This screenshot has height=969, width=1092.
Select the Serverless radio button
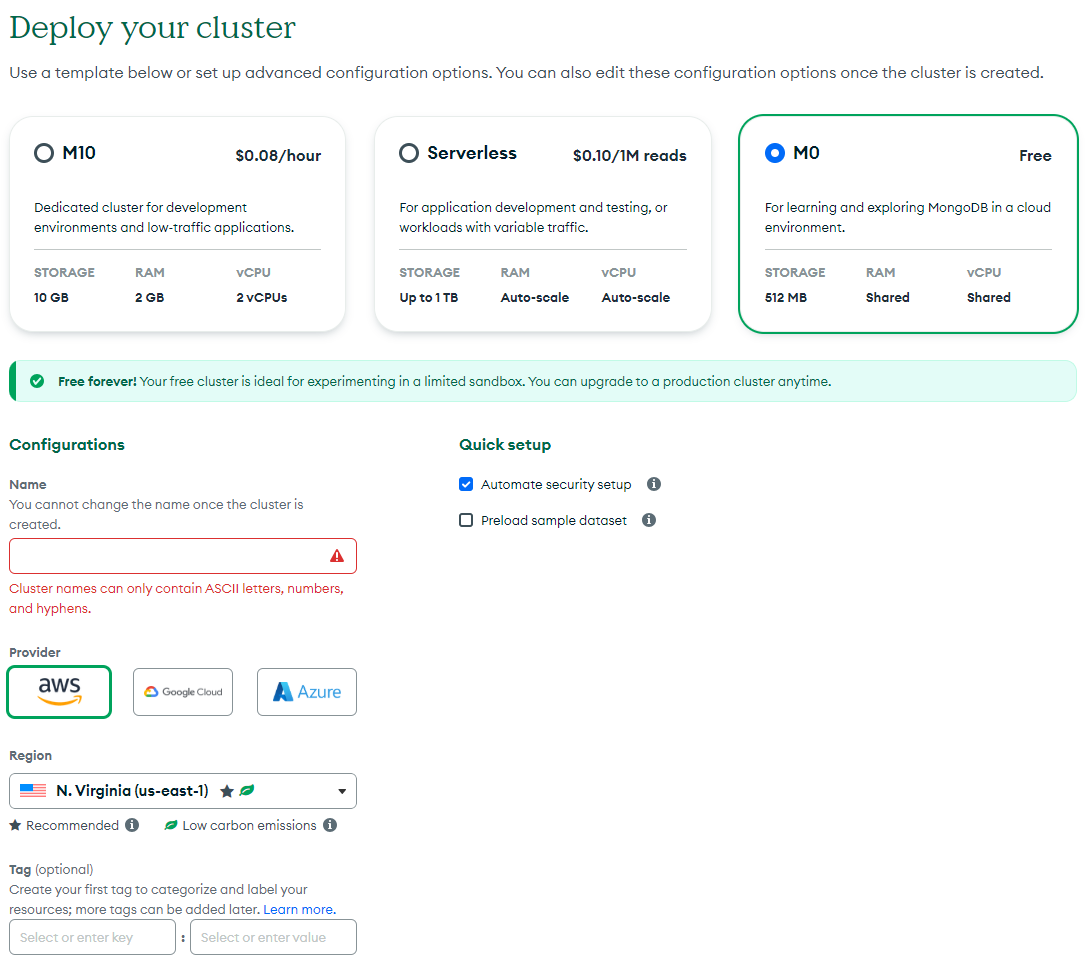pos(409,153)
